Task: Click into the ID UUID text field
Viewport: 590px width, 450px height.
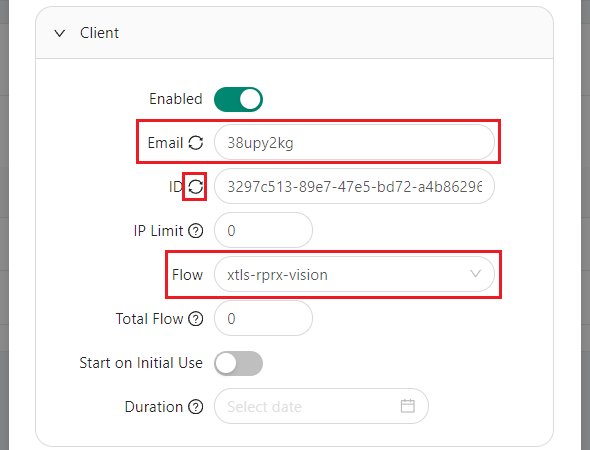Action: (x=354, y=186)
